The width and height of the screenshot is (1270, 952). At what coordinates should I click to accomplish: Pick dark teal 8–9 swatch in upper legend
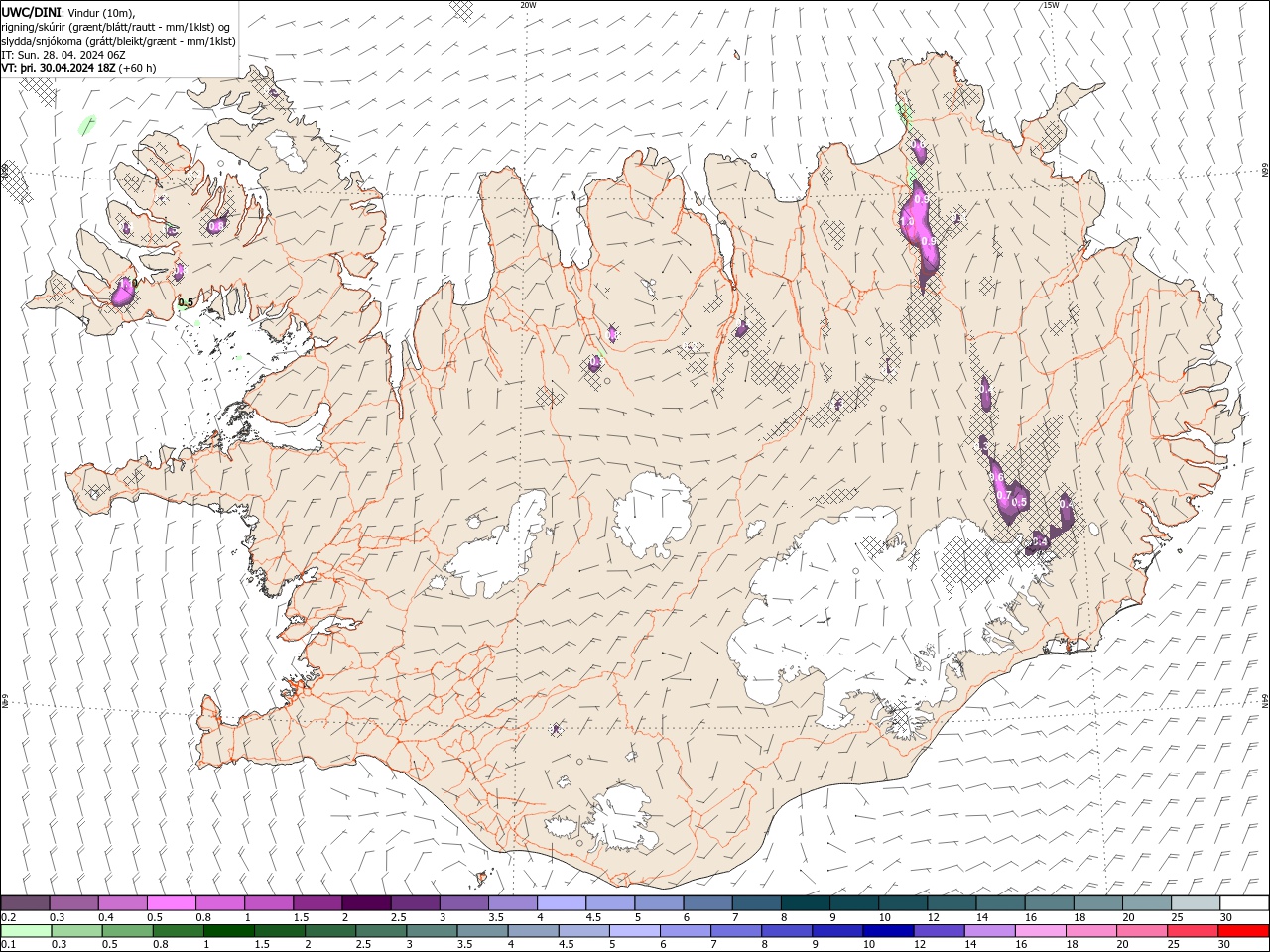(x=805, y=903)
